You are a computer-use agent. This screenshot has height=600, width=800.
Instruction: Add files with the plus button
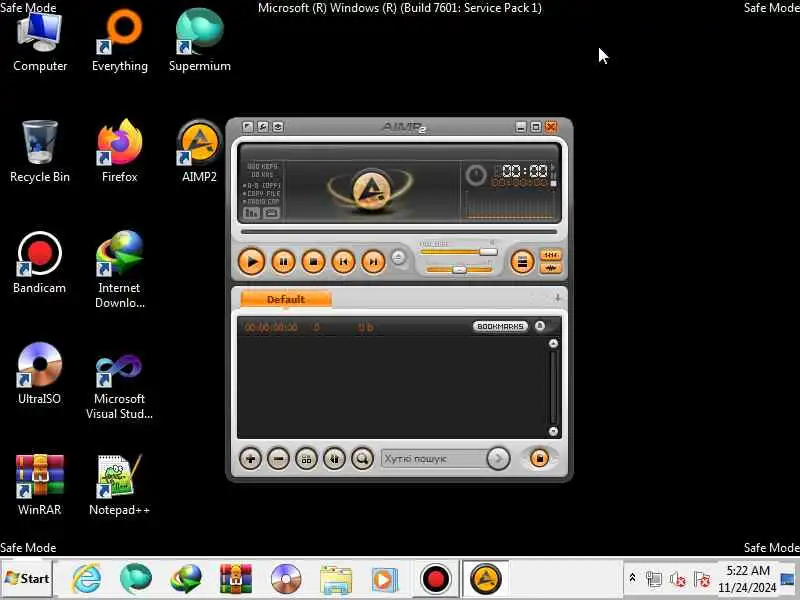point(250,459)
